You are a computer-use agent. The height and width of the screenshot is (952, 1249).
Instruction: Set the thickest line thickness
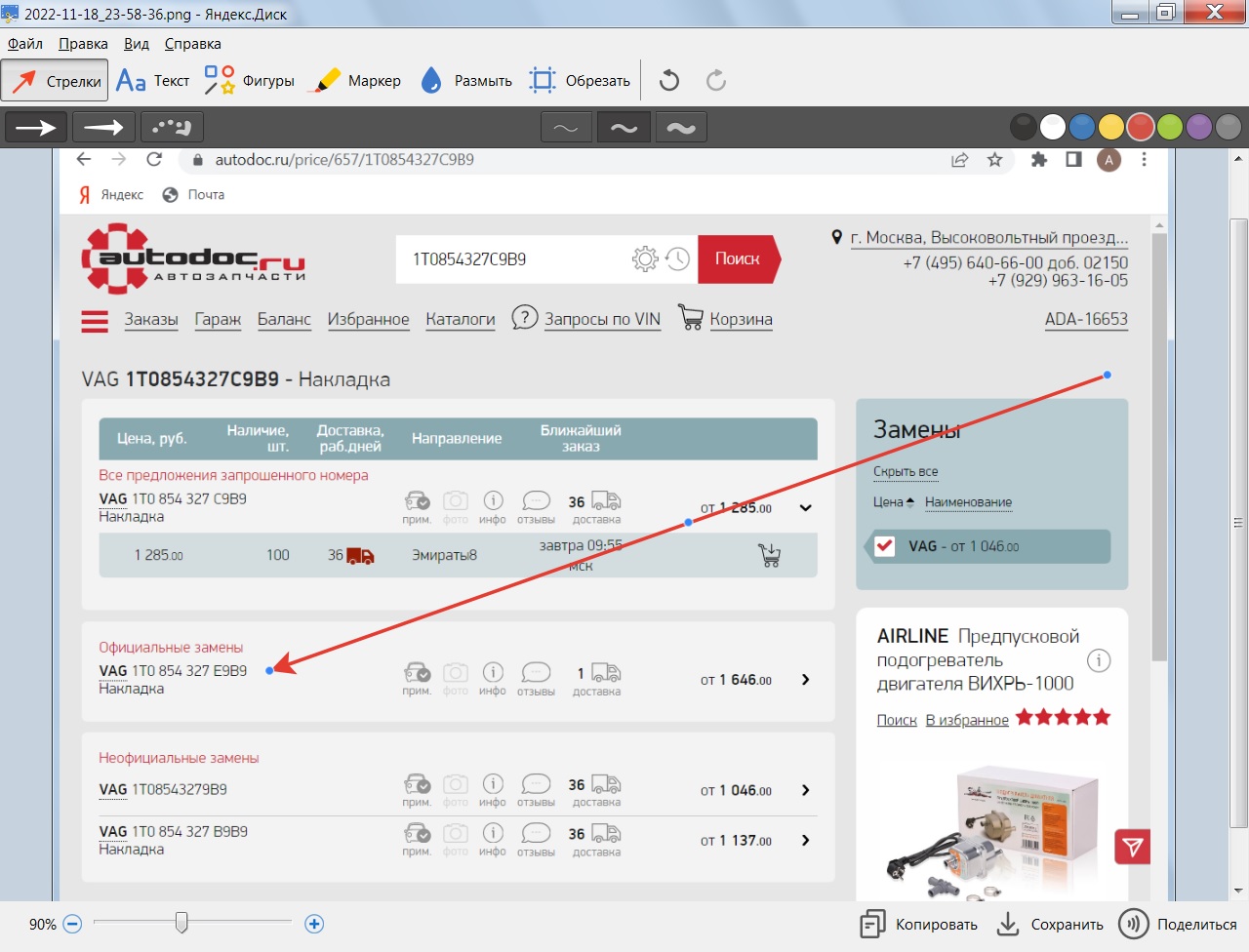681,128
